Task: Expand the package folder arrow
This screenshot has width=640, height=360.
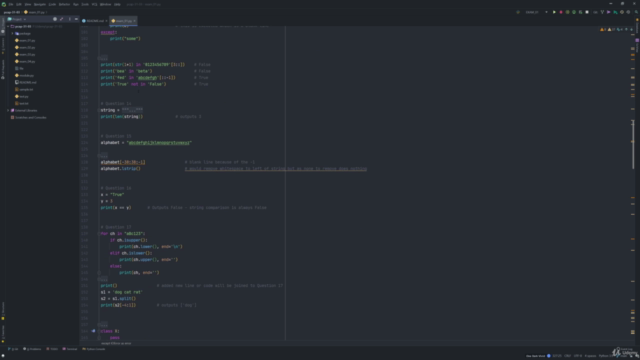Action: (x=13, y=33)
